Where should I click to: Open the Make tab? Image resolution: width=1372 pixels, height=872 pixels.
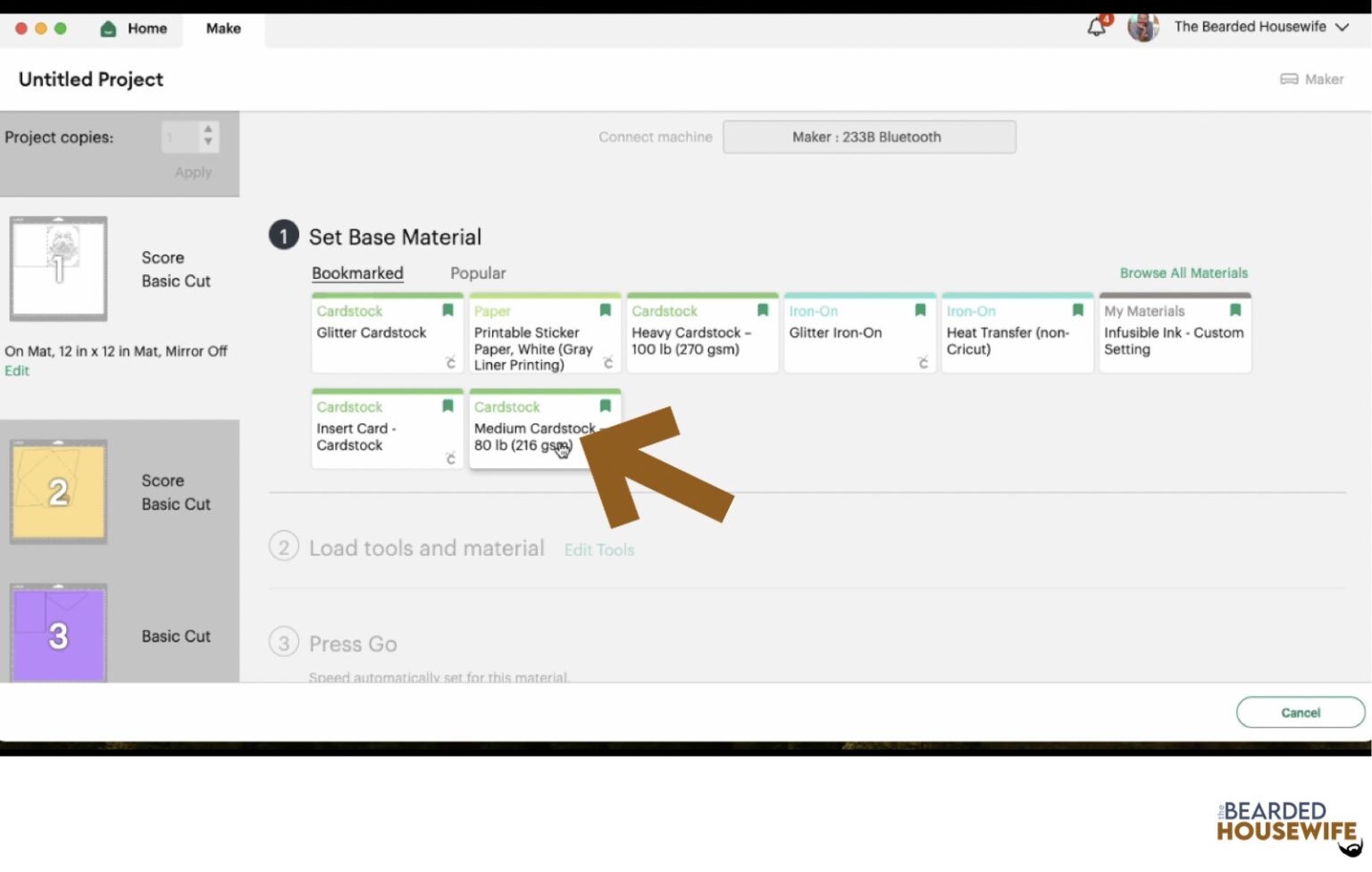point(223,29)
